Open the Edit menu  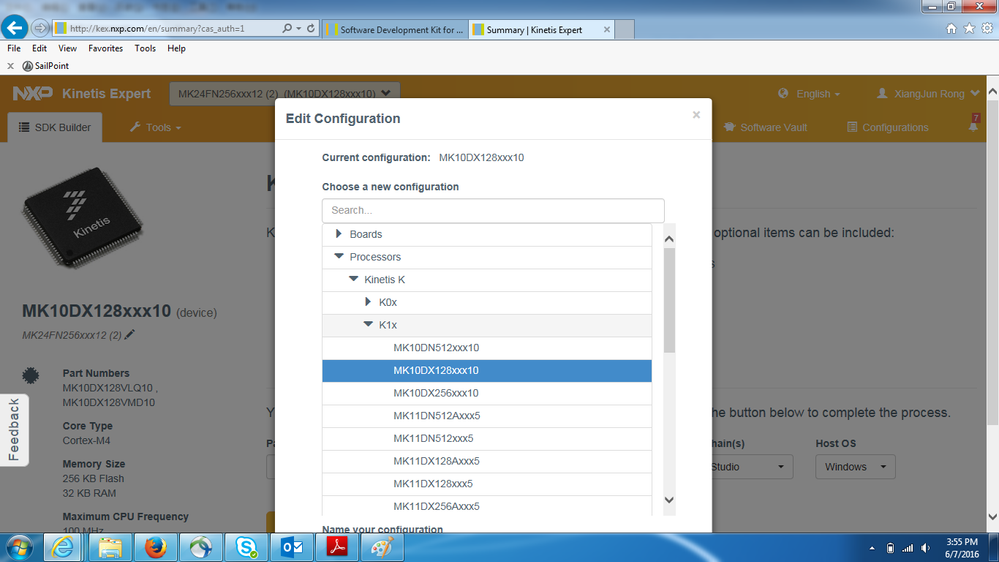coord(40,48)
